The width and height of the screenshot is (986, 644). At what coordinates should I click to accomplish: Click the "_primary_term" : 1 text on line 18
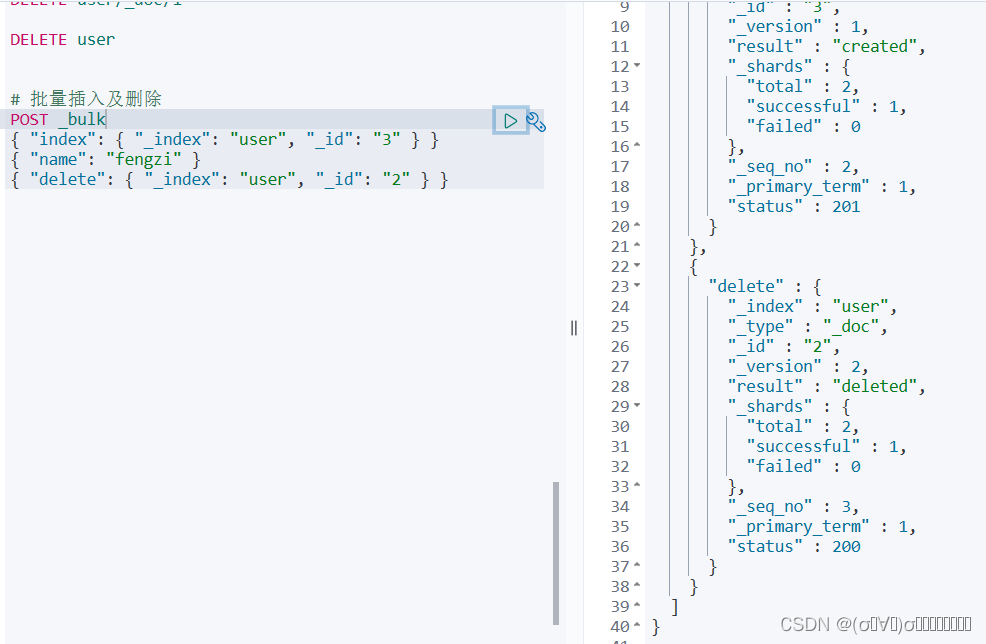tap(822, 187)
